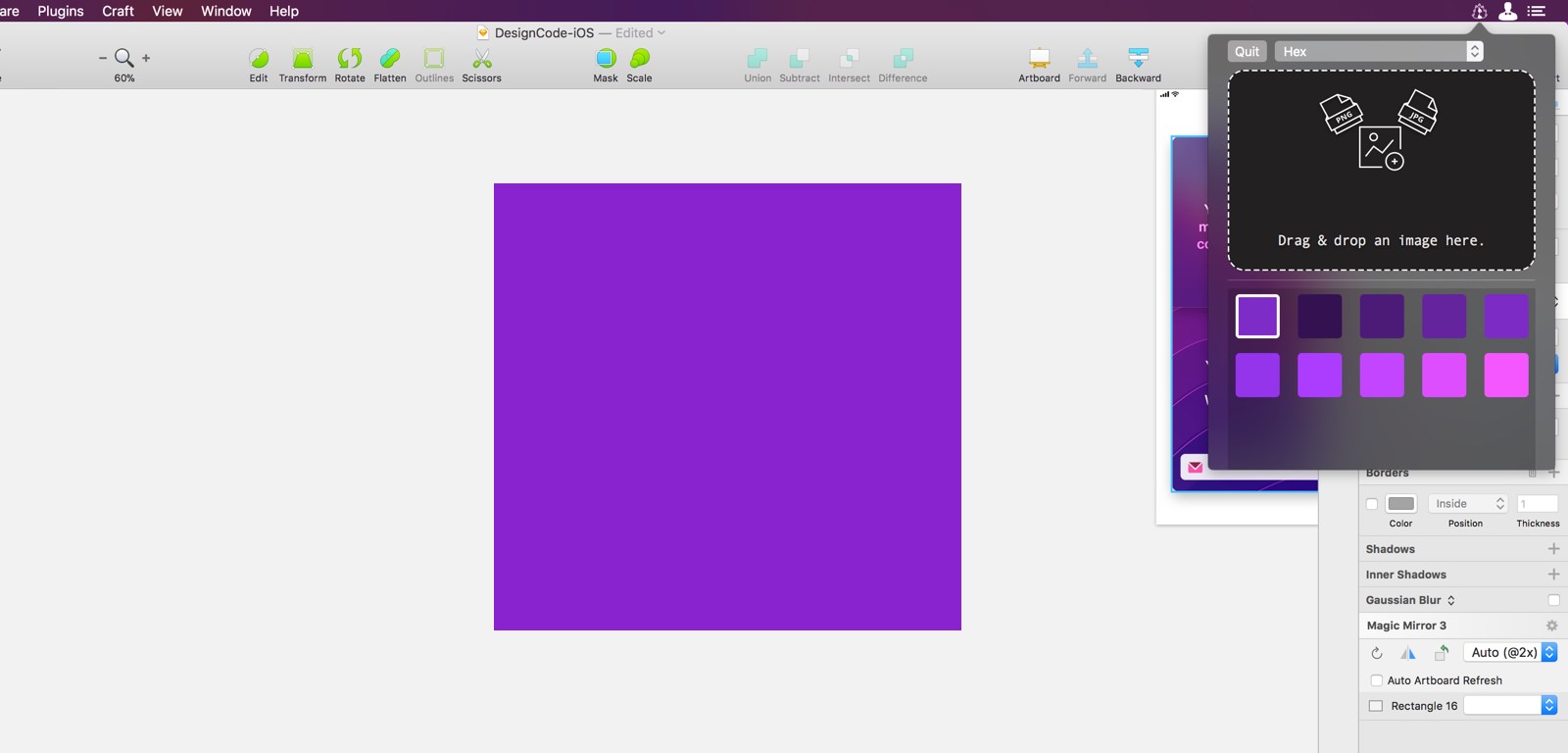Click the Quit button in popup
Screen dimensions: 1568x753
pos(1248,51)
